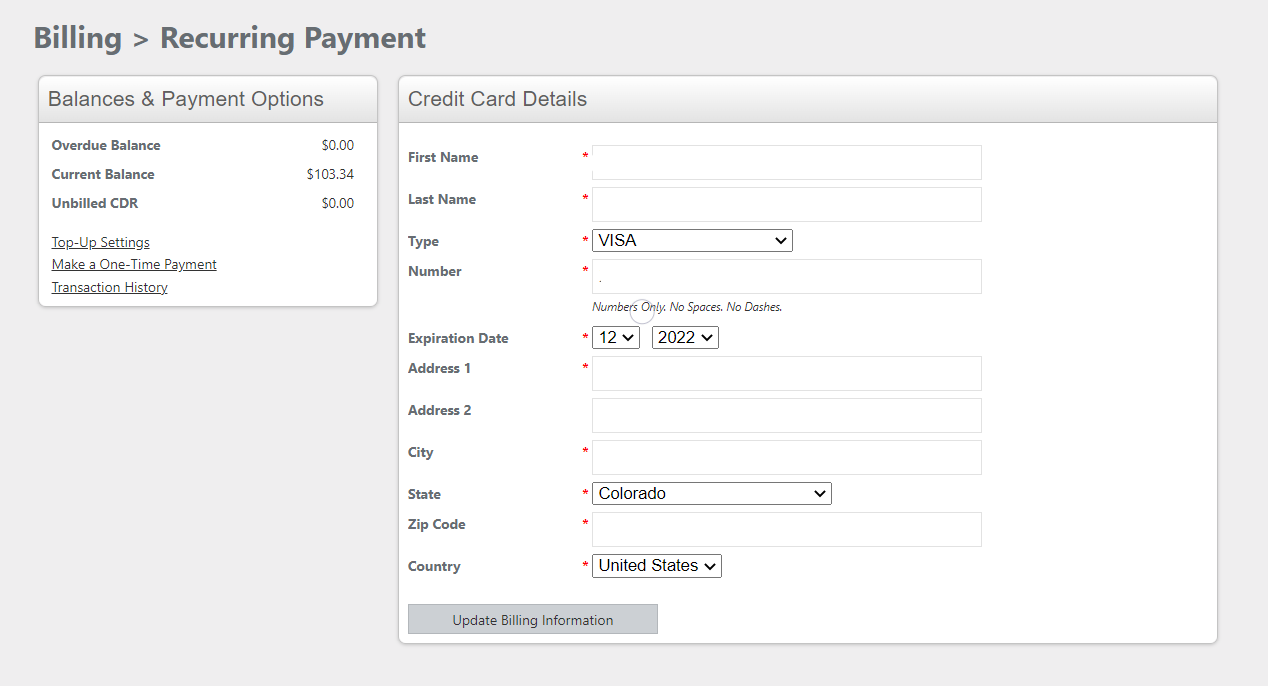The height and width of the screenshot is (686, 1268).
Task: Expand the State dropdown showing Colorado
Action: click(x=711, y=494)
